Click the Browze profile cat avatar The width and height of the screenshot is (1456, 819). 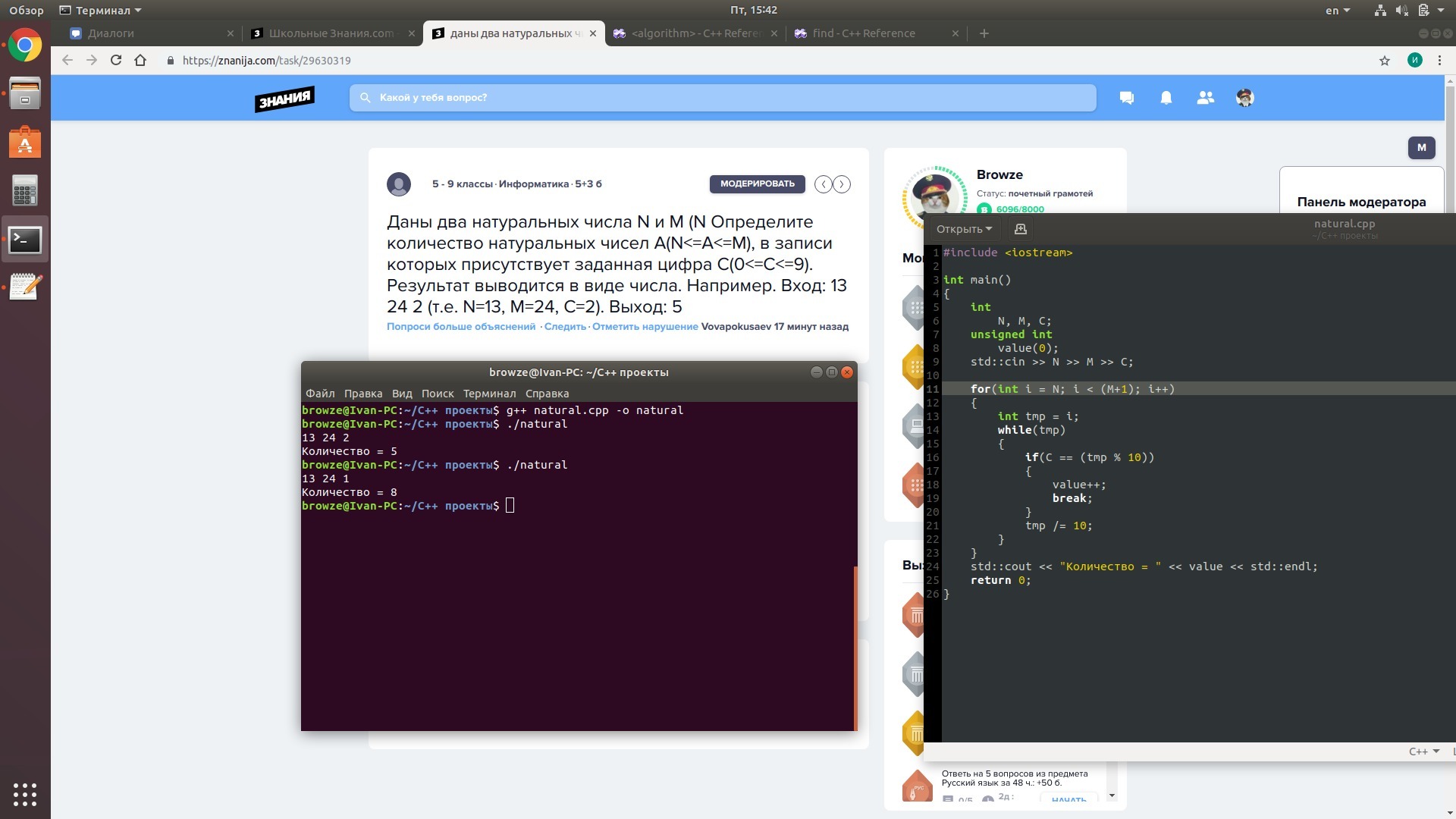[x=936, y=198]
